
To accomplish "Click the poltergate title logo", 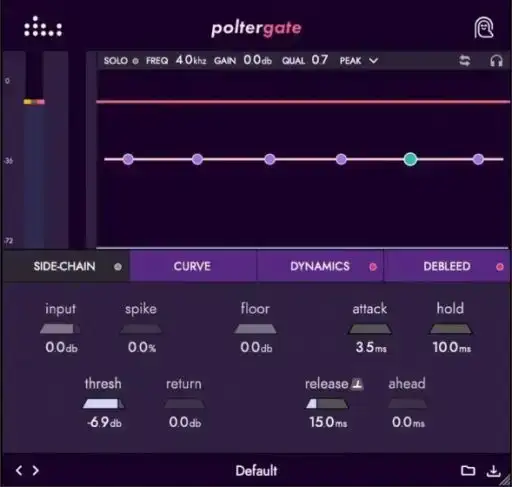I will (x=256, y=29).
